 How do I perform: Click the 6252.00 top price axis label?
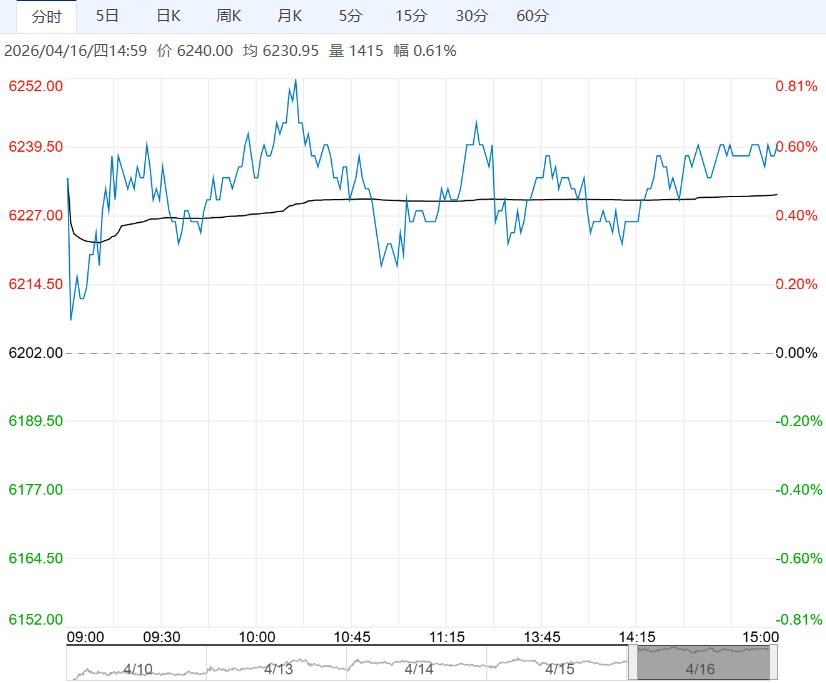(x=35, y=86)
